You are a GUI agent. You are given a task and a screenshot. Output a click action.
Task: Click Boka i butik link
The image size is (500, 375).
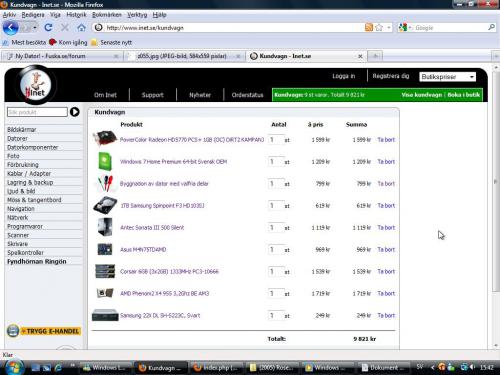click(x=464, y=95)
